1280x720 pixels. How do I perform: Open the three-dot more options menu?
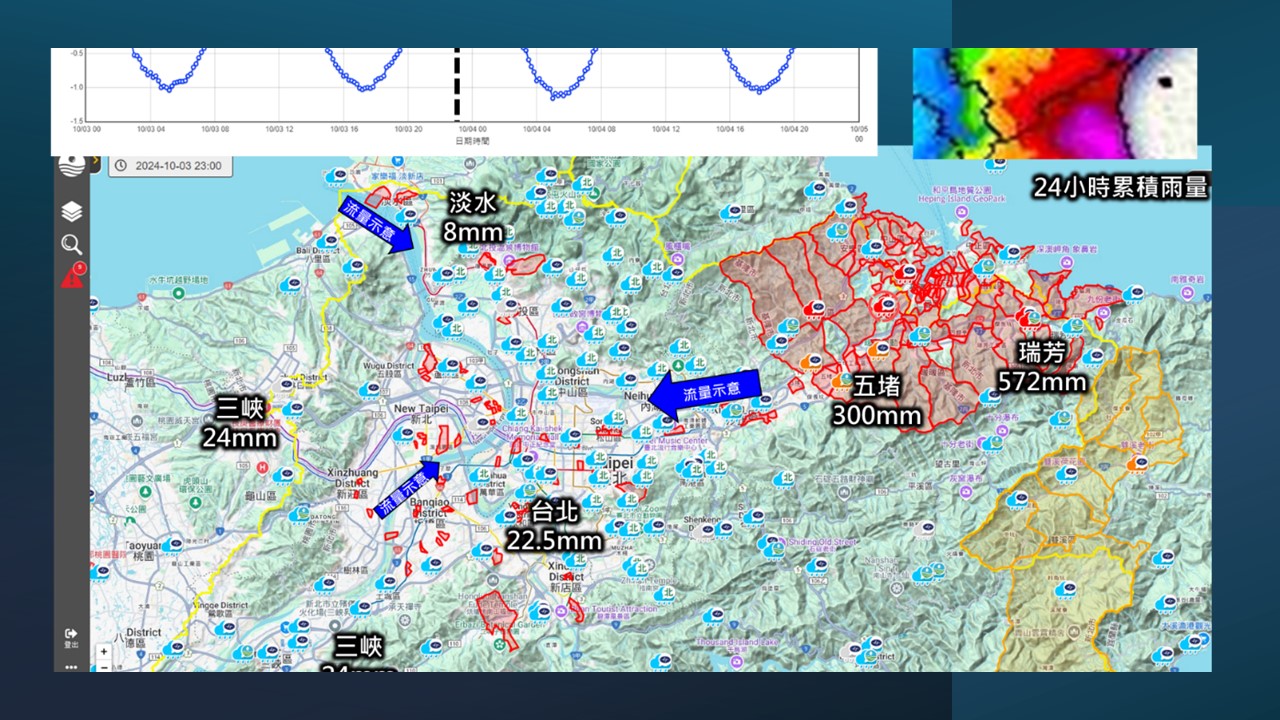click(71, 665)
